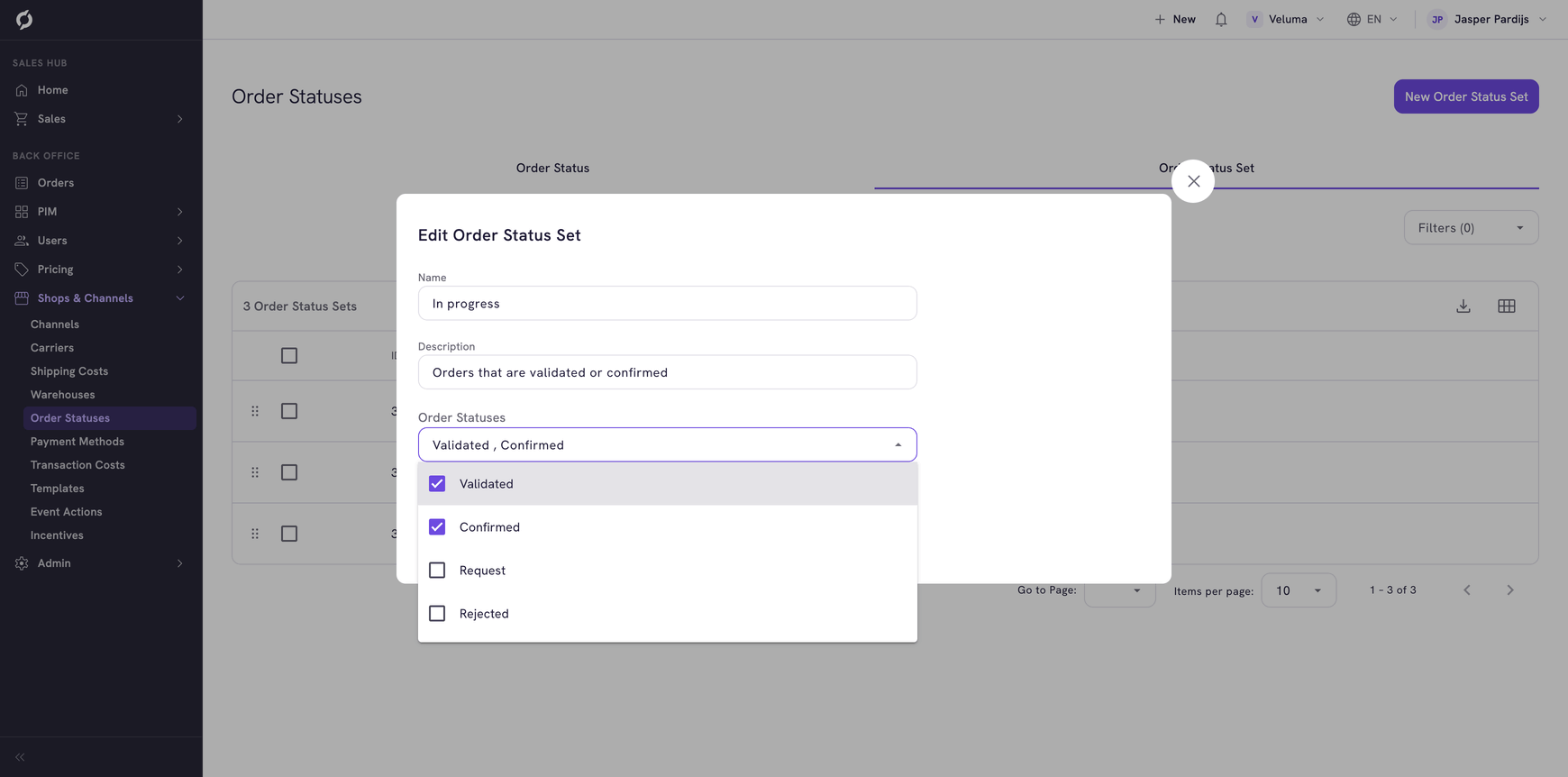Open Warehouses in the sidebar

[x=63, y=395]
